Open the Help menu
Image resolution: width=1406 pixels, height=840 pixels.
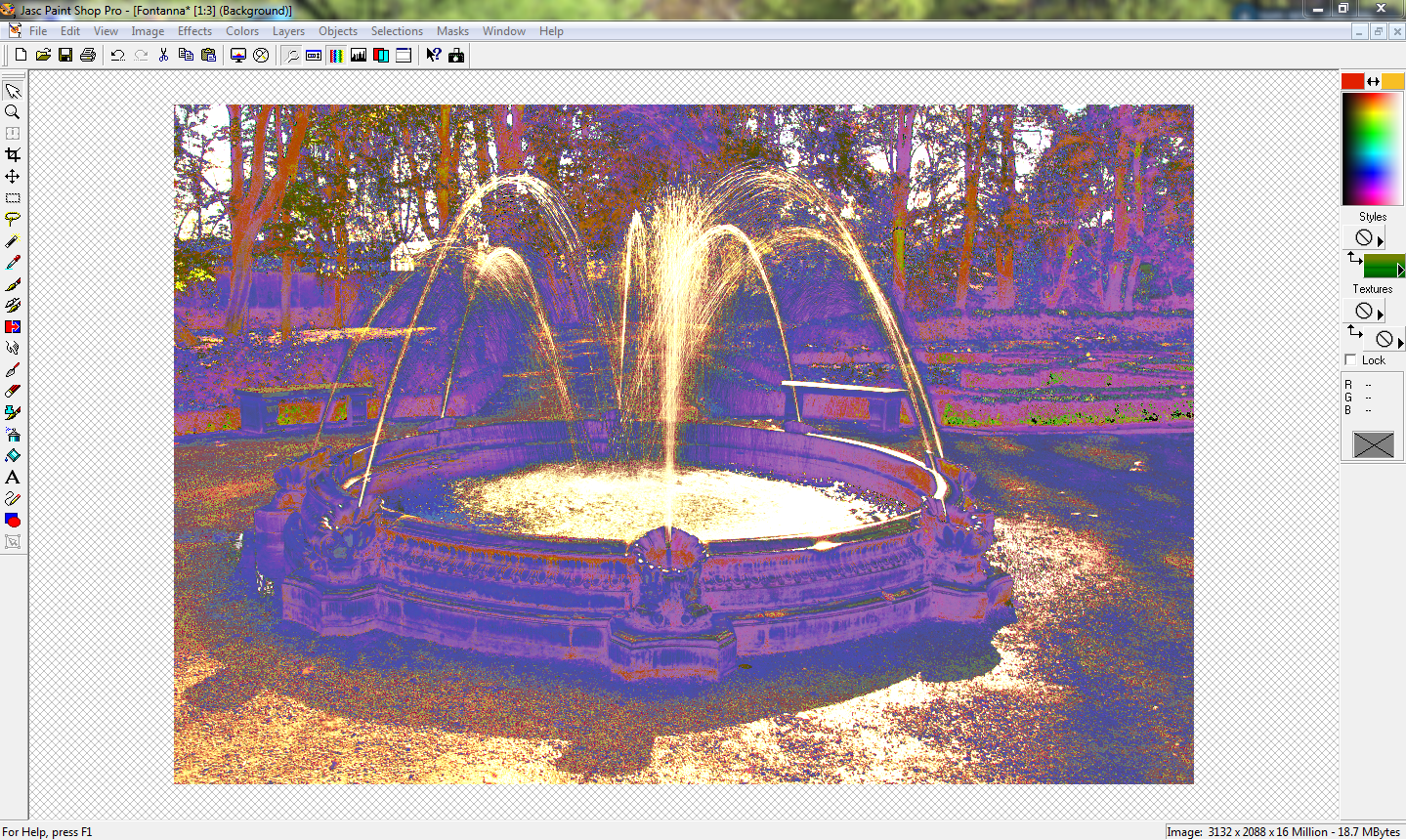coord(551,31)
